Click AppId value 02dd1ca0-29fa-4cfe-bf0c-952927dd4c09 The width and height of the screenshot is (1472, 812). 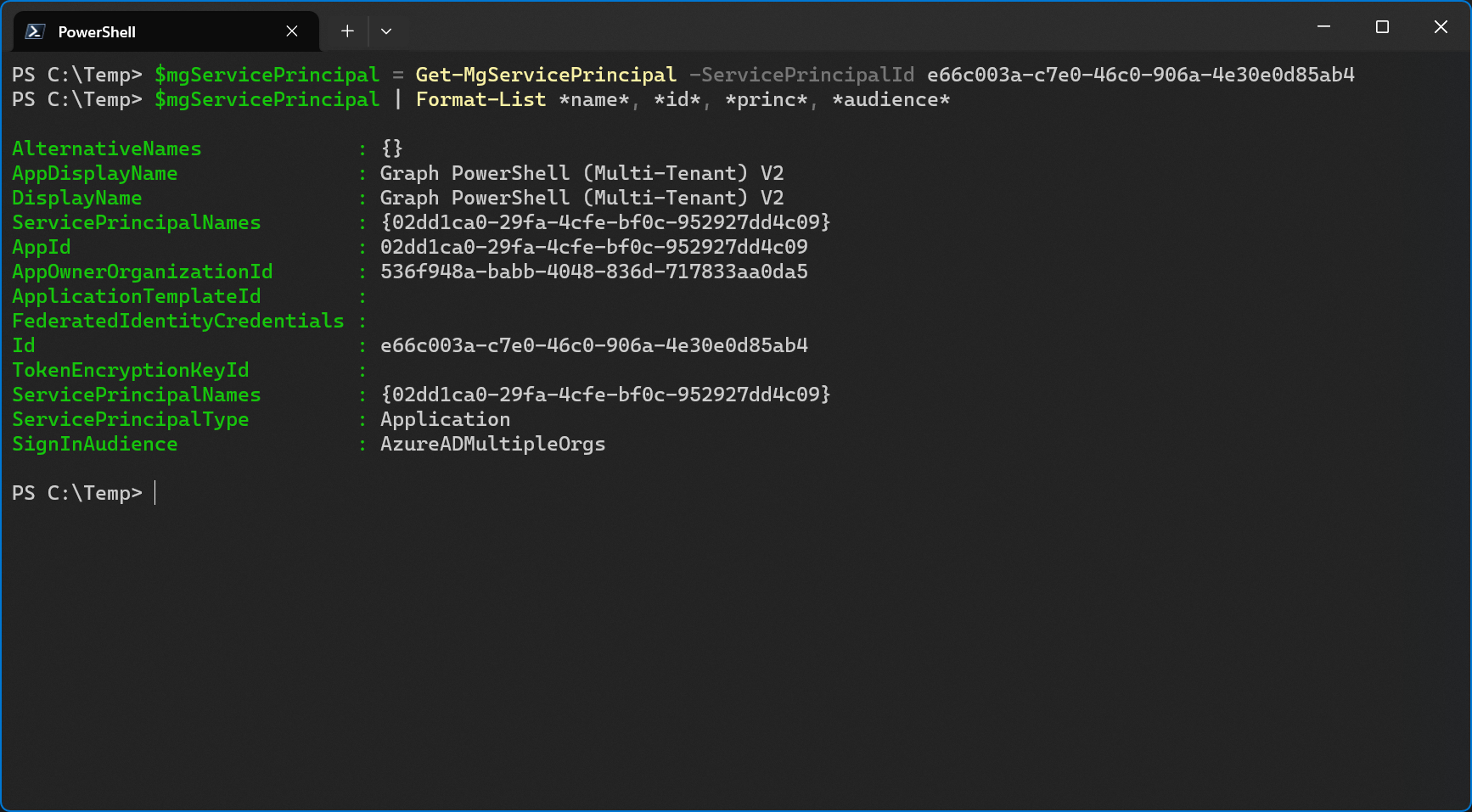click(594, 247)
